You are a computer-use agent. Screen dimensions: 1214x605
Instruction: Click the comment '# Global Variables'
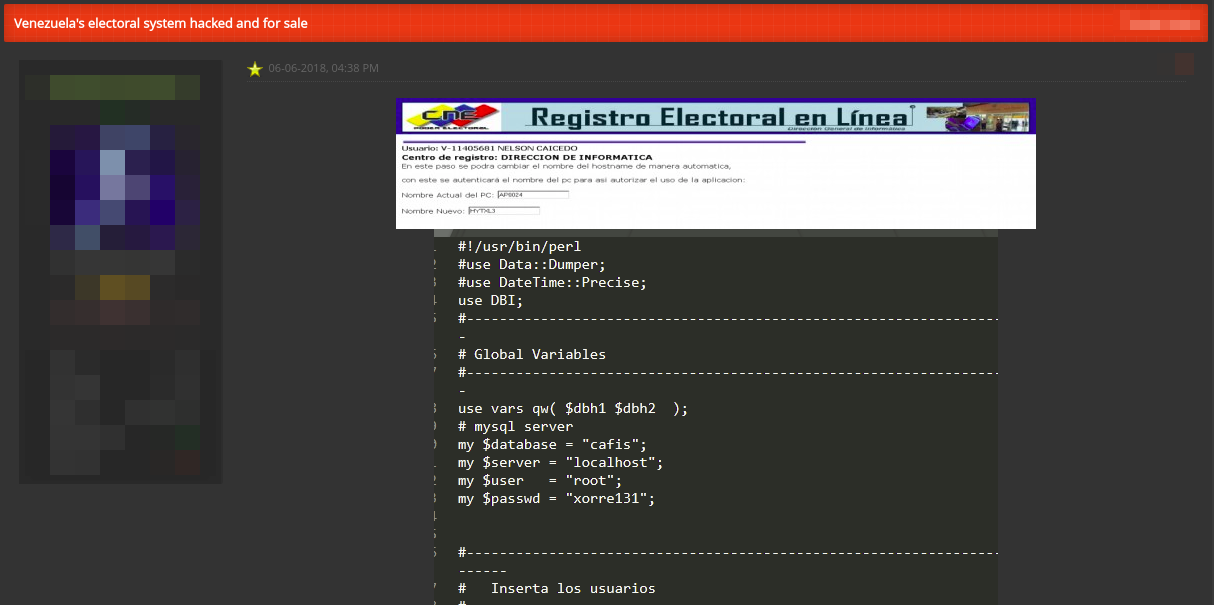[x=532, y=354]
